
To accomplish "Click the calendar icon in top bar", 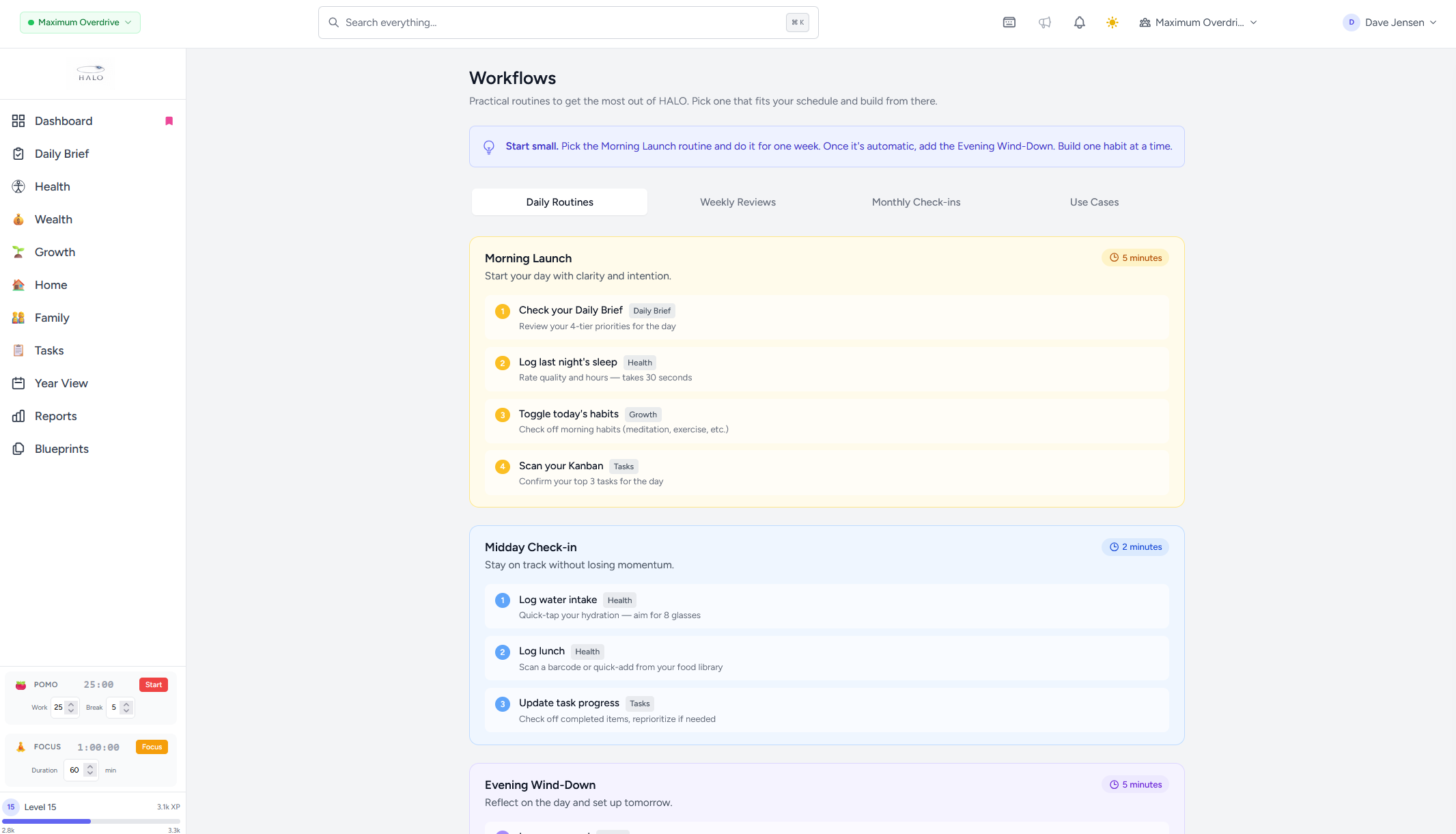I will pos(1009,23).
